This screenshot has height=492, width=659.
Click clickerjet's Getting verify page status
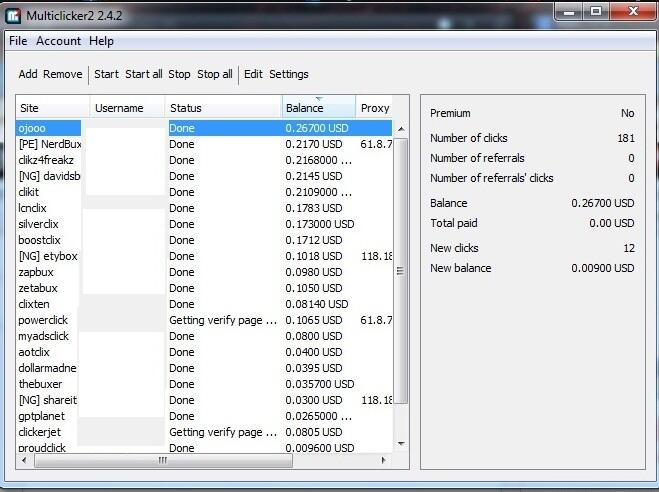(223, 431)
